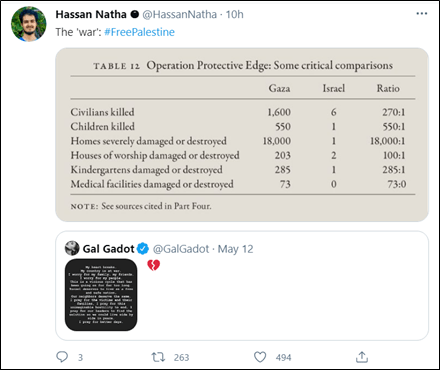Click the Hassan Natha display name
440x370 pixels.
[91, 14]
